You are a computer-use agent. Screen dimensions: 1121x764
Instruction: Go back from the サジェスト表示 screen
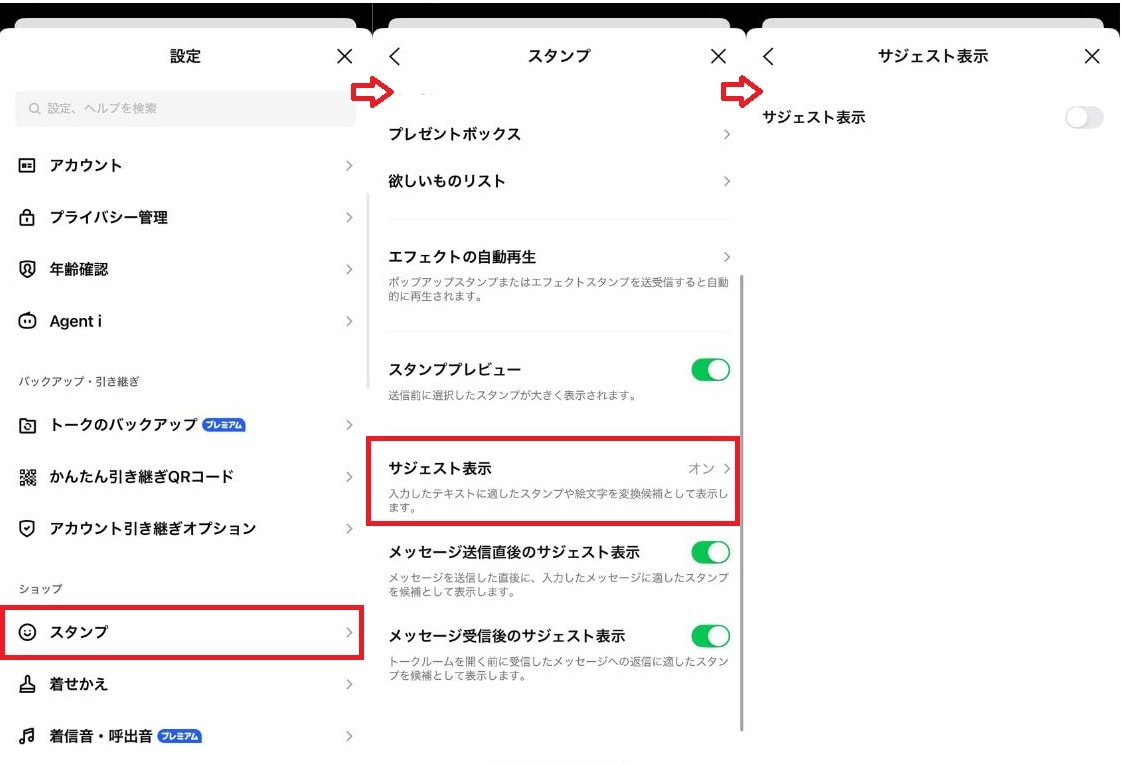769,56
